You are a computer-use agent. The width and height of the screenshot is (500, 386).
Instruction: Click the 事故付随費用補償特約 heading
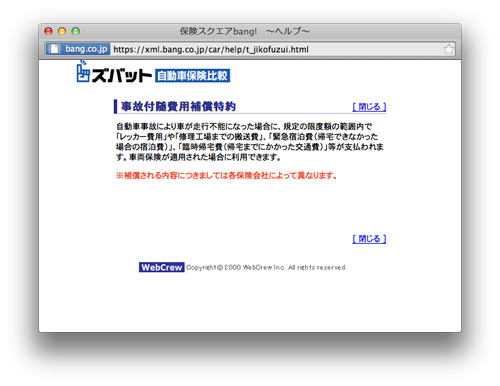[x=178, y=106]
